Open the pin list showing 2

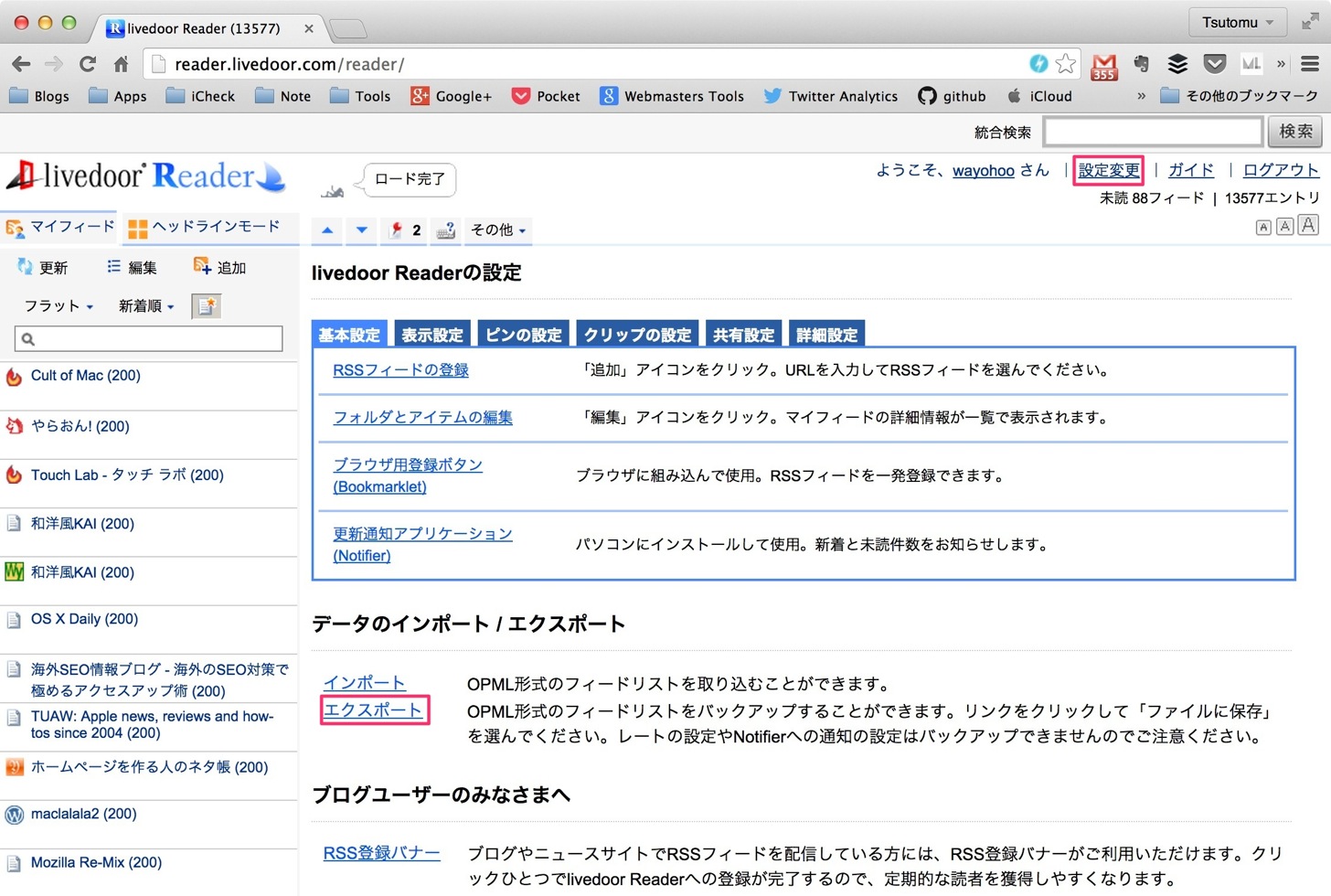pyautogui.click(x=405, y=230)
